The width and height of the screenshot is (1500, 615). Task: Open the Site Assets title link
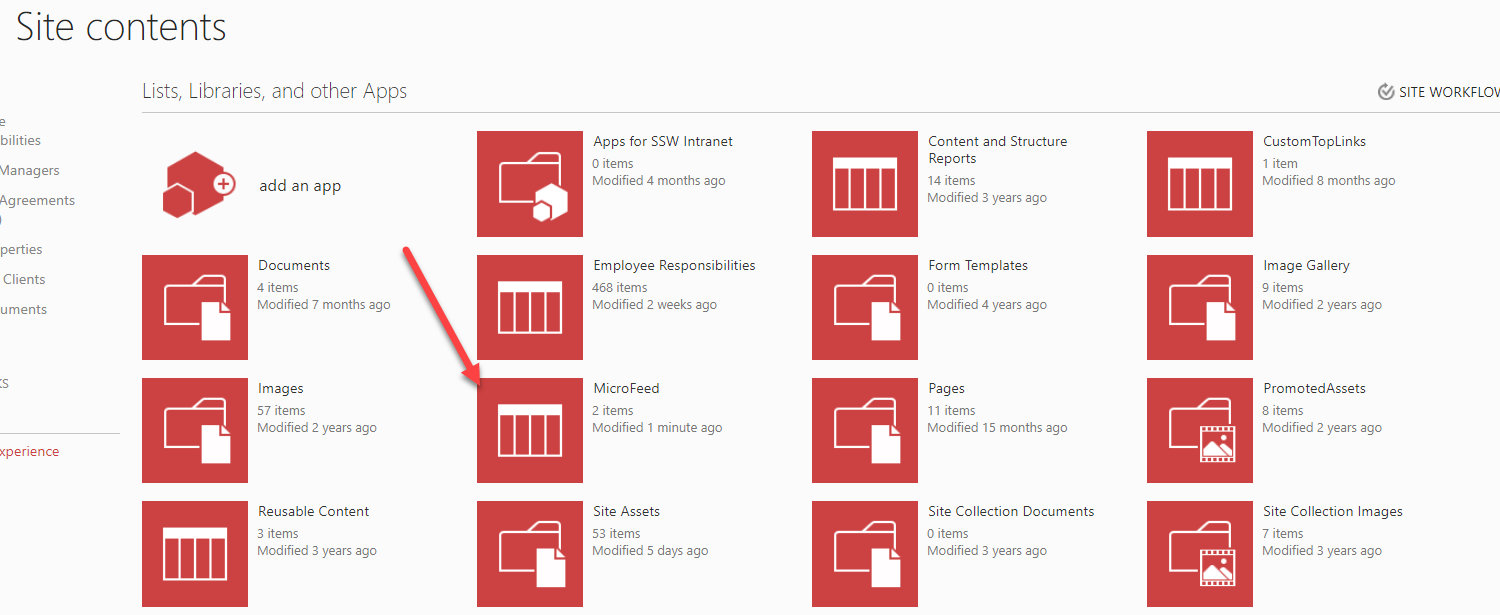click(x=626, y=511)
